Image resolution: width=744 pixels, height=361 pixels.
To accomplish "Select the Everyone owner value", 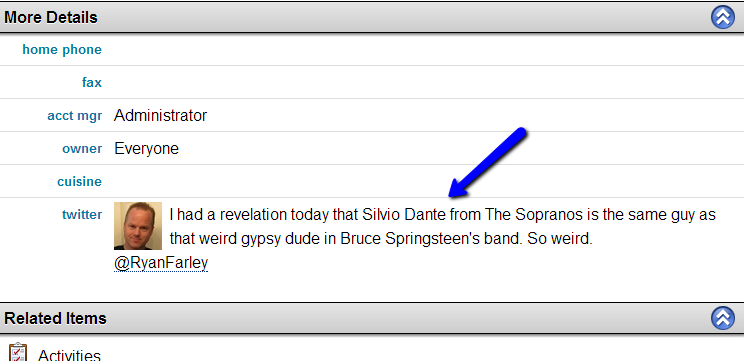I will click(147, 148).
